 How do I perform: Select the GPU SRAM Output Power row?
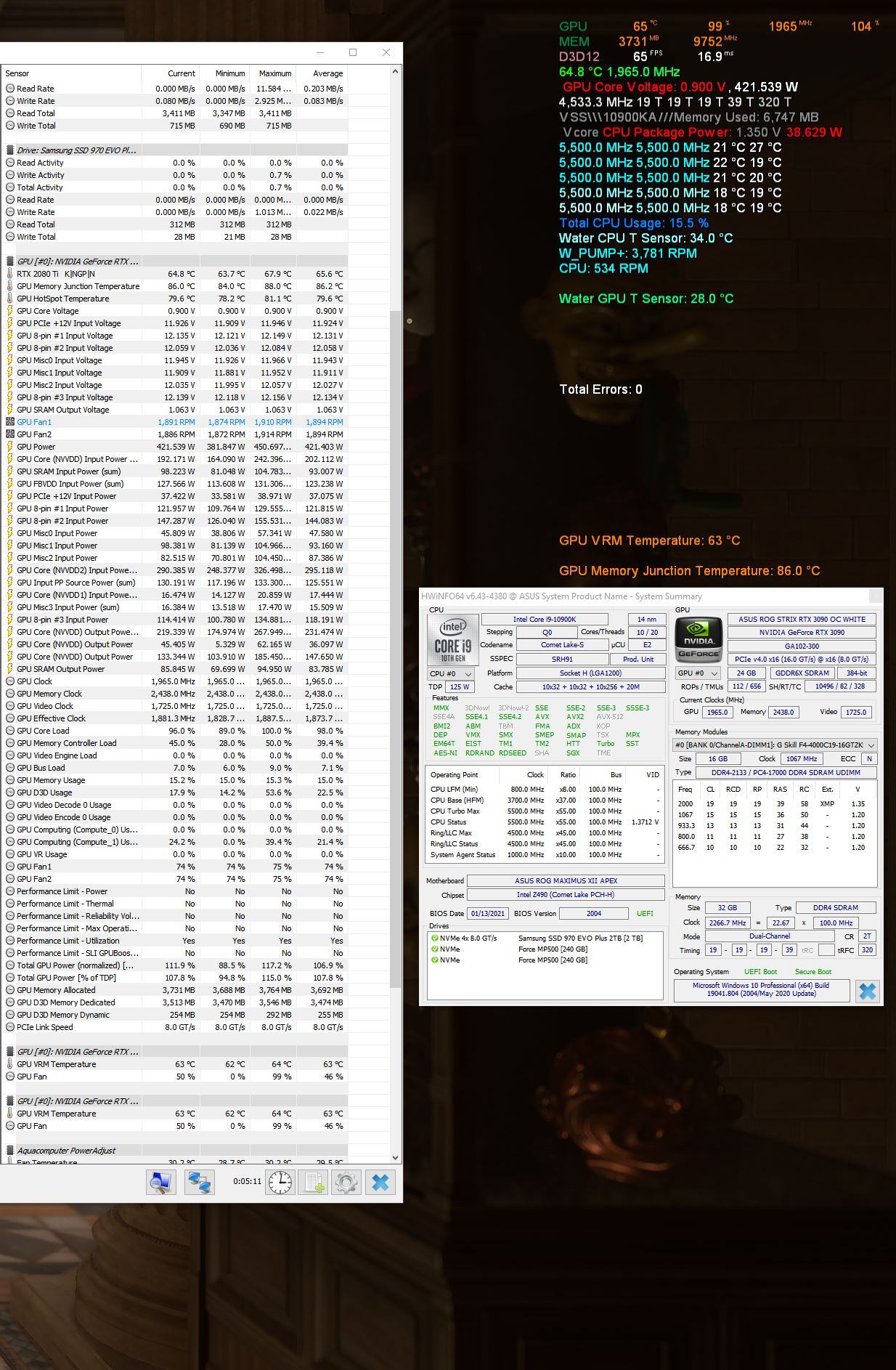click(x=174, y=669)
